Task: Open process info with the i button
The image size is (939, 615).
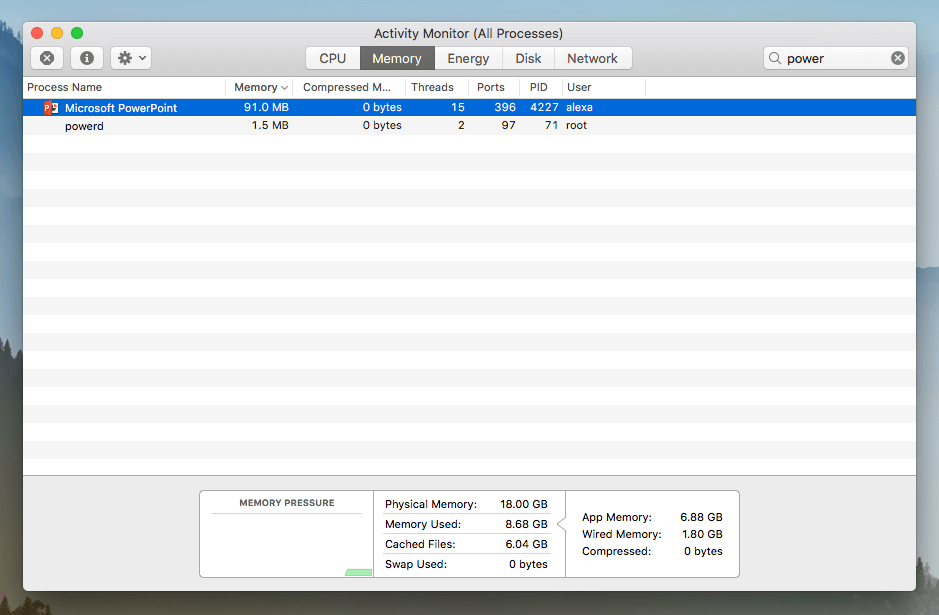Action: pyautogui.click(x=87, y=58)
